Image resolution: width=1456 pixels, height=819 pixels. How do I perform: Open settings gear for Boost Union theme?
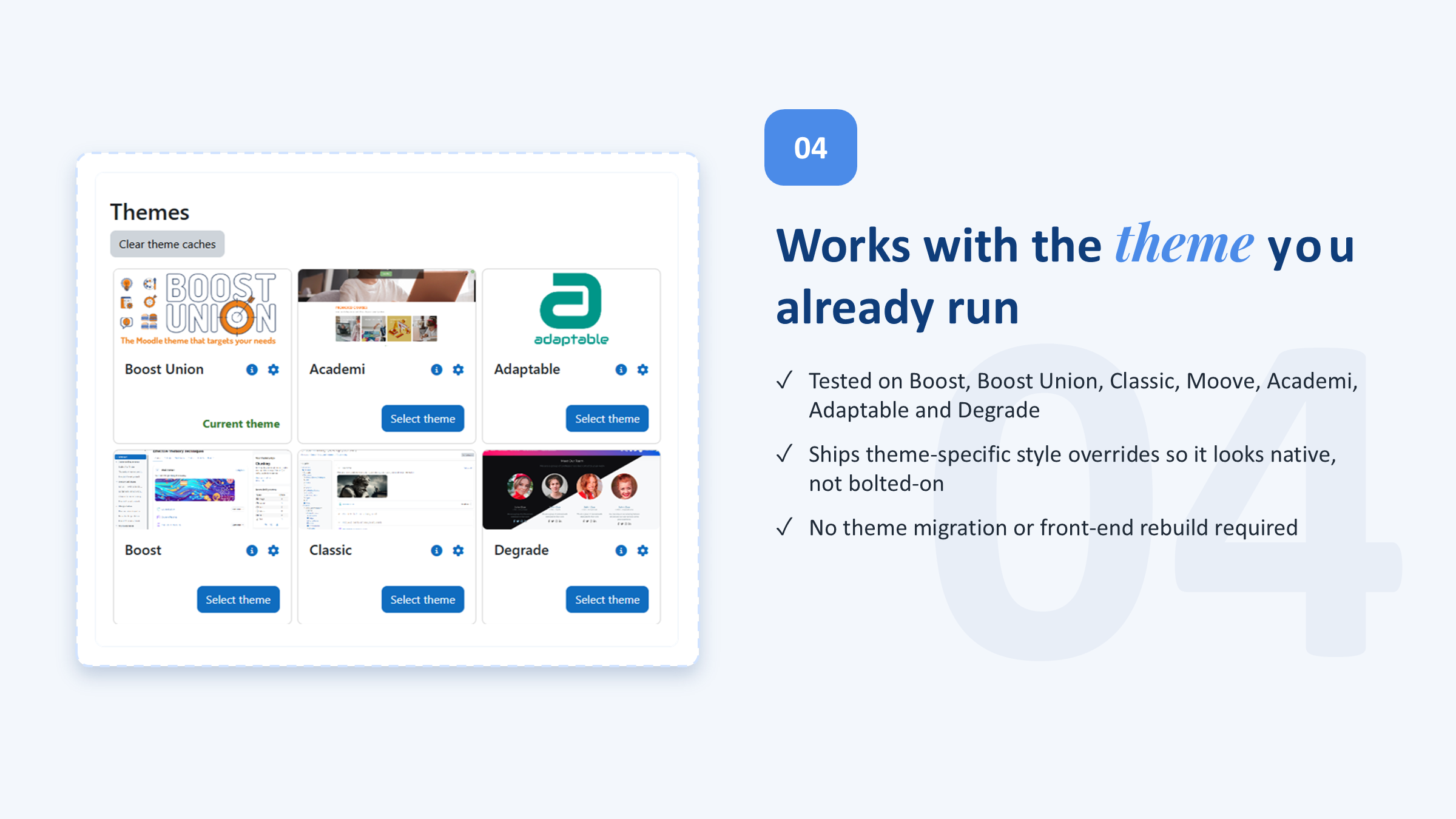pyautogui.click(x=274, y=369)
